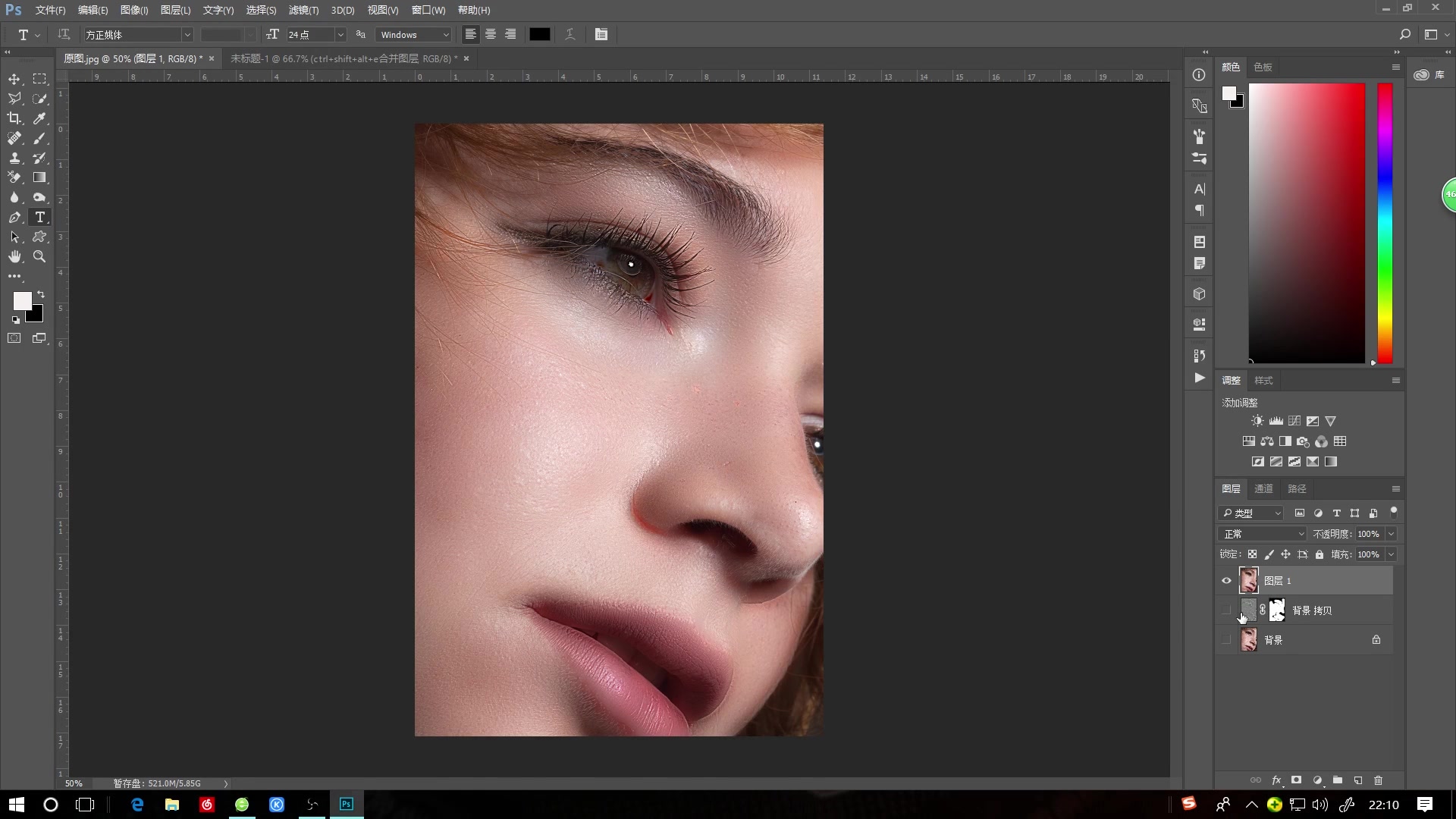1456x819 pixels.
Task: Show the 背景 layer
Action: pyautogui.click(x=1226, y=640)
